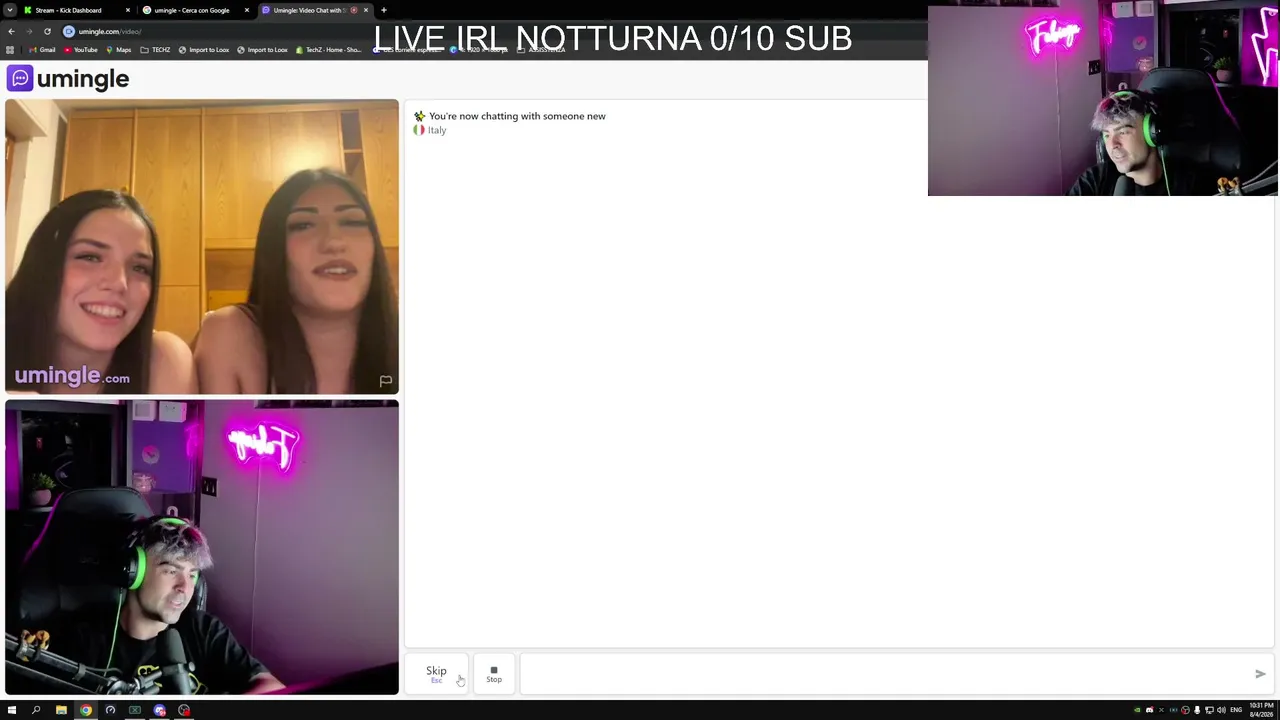The width and height of the screenshot is (1280, 720).
Task: Reload the Umingle page
Action: tap(47, 31)
